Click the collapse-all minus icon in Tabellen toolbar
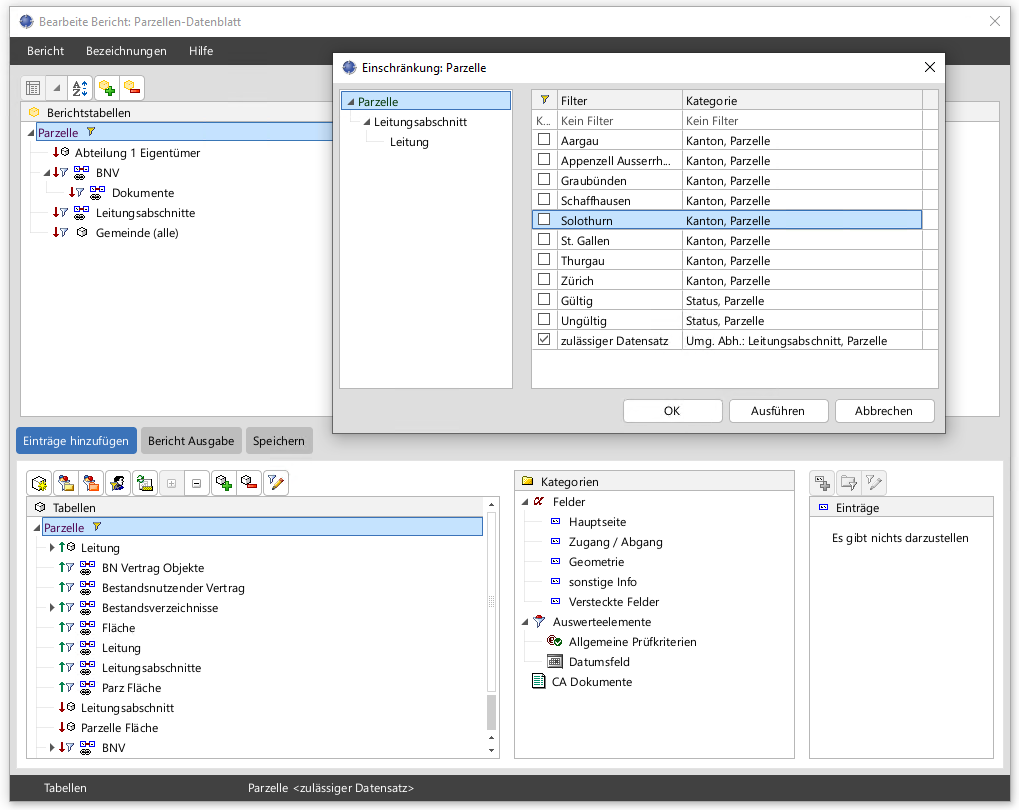This screenshot has height=810, width=1019. pyautogui.click(x=196, y=483)
